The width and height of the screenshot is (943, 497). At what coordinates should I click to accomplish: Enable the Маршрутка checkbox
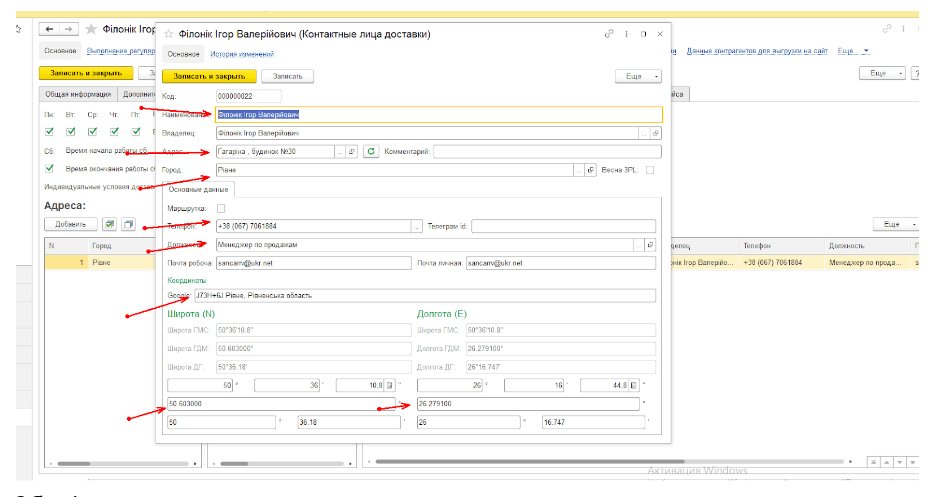point(221,208)
